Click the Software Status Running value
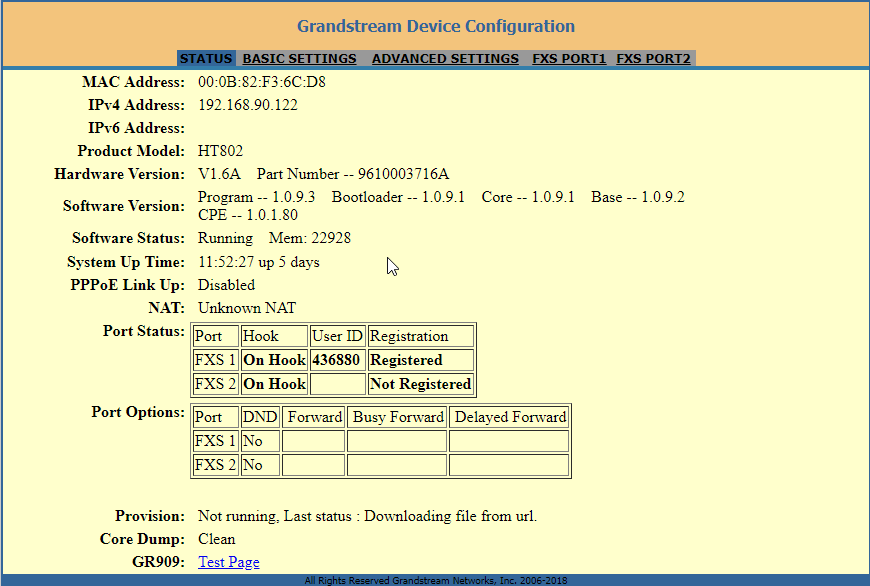This screenshot has width=870, height=586. point(225,238)
